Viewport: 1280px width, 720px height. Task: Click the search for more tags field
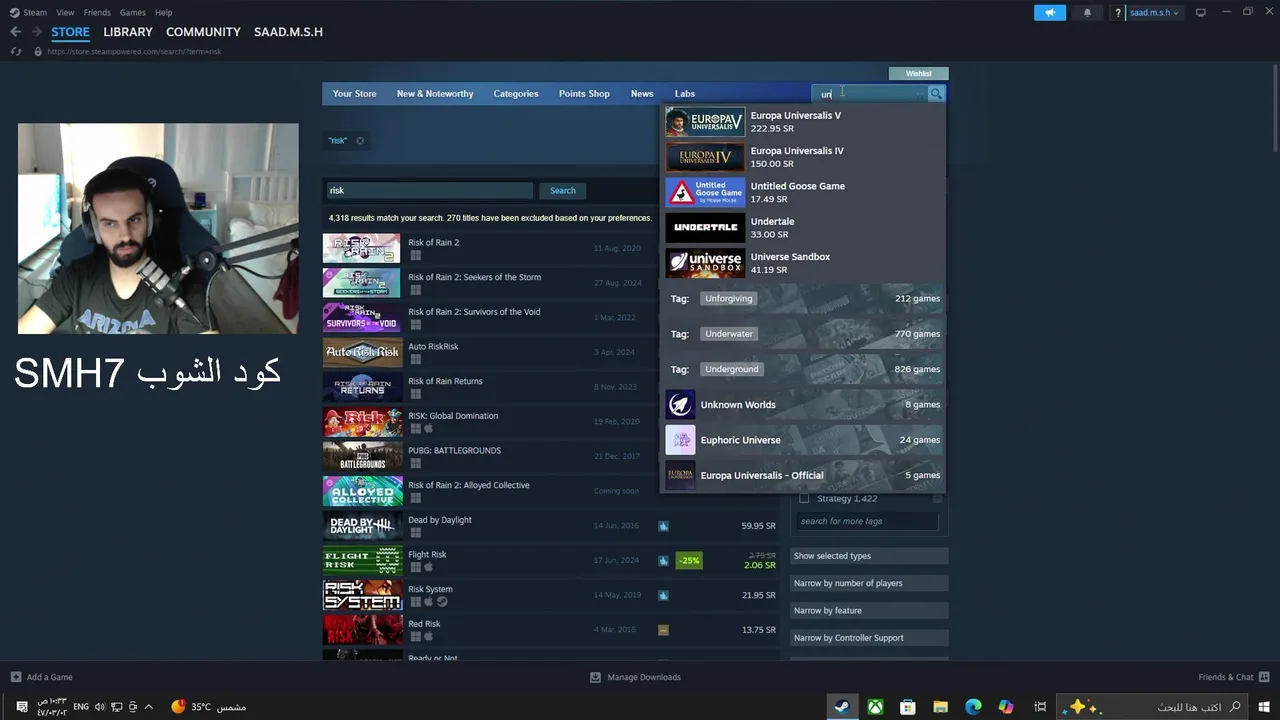(867, 521)
